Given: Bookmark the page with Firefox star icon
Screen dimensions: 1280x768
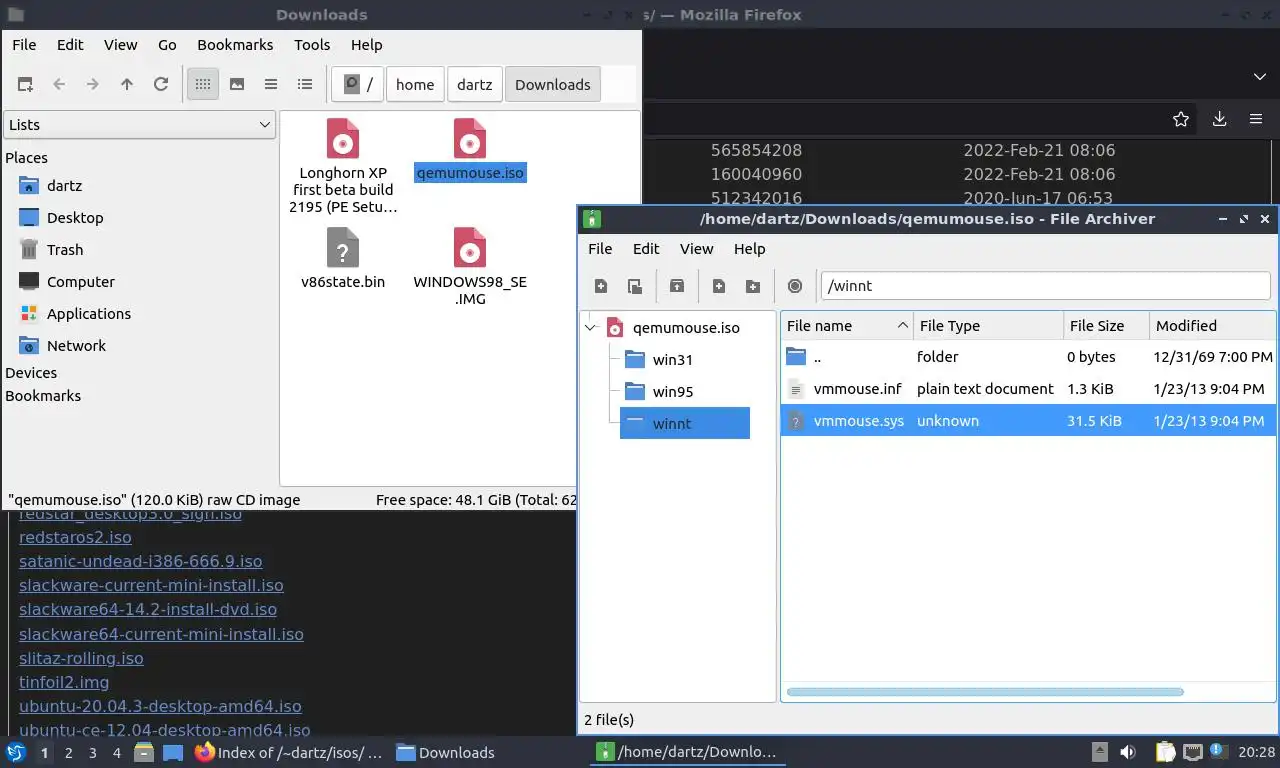Looking at the screenshot, I should pos(1181,120).
